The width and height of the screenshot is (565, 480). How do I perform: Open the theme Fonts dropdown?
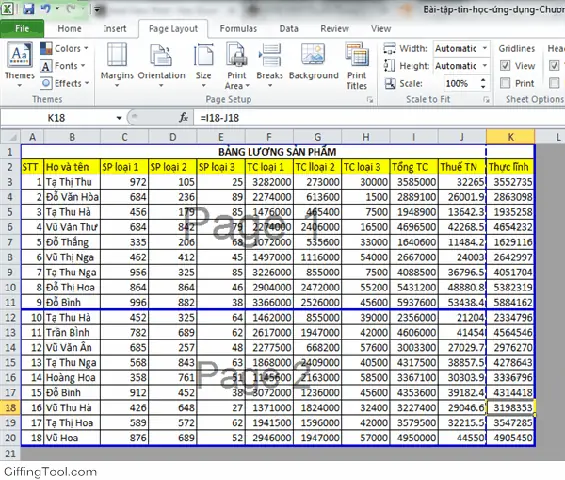(x=63, y=66)
